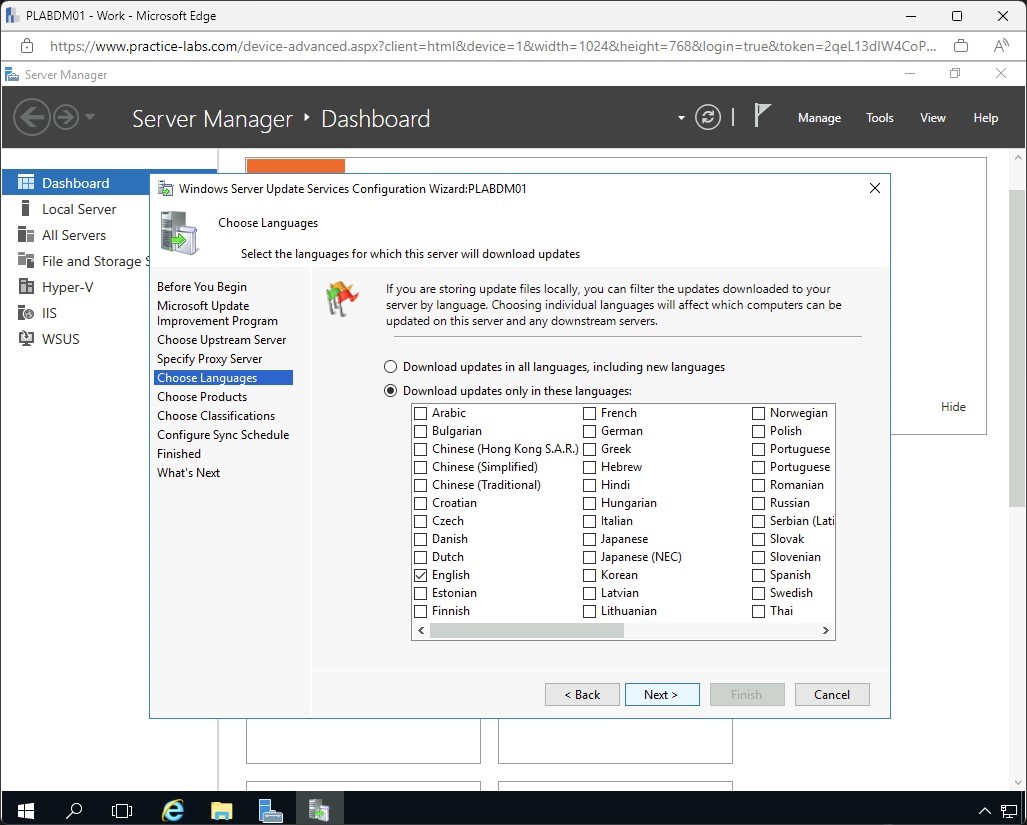The image size is (1027, 825).
Task: Select download updates in all languages option
Action: (x=391, y=367)
